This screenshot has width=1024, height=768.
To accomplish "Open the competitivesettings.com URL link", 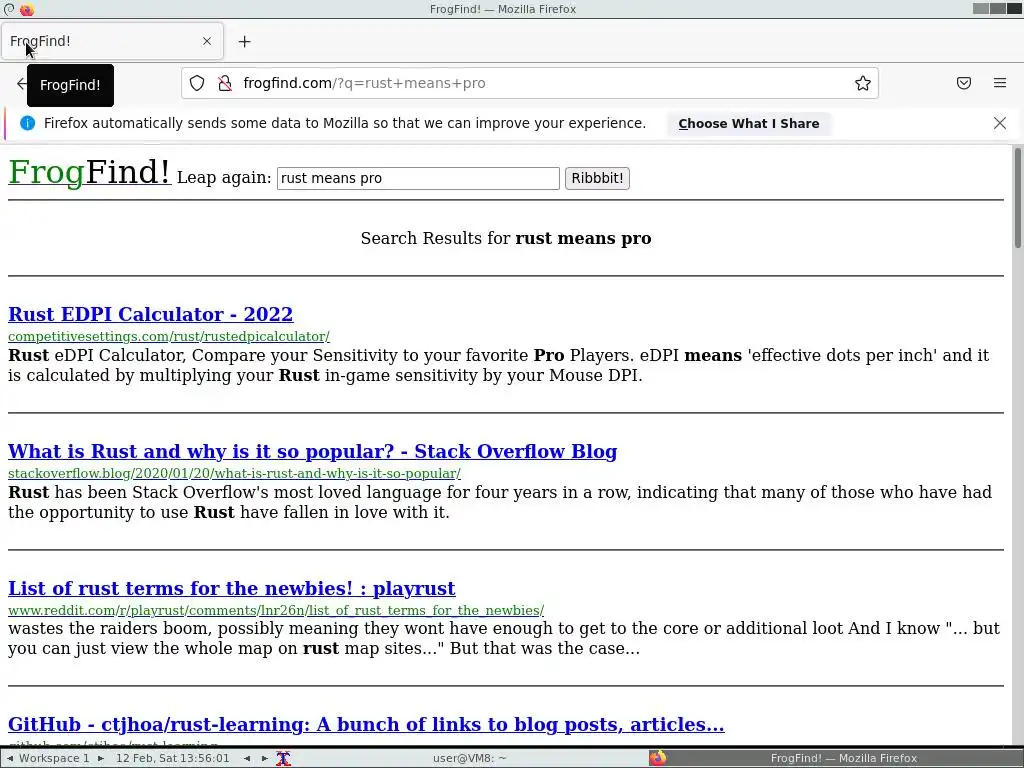I will click(x=168, y=336).
